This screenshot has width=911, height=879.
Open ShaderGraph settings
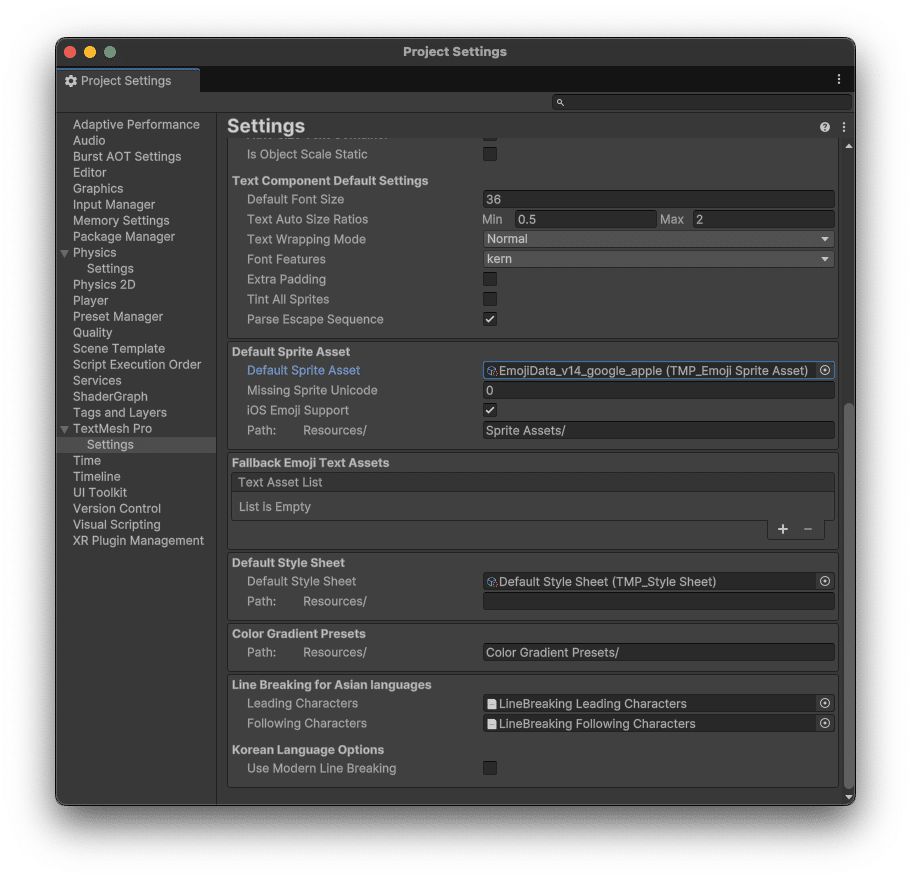(110, 396)
